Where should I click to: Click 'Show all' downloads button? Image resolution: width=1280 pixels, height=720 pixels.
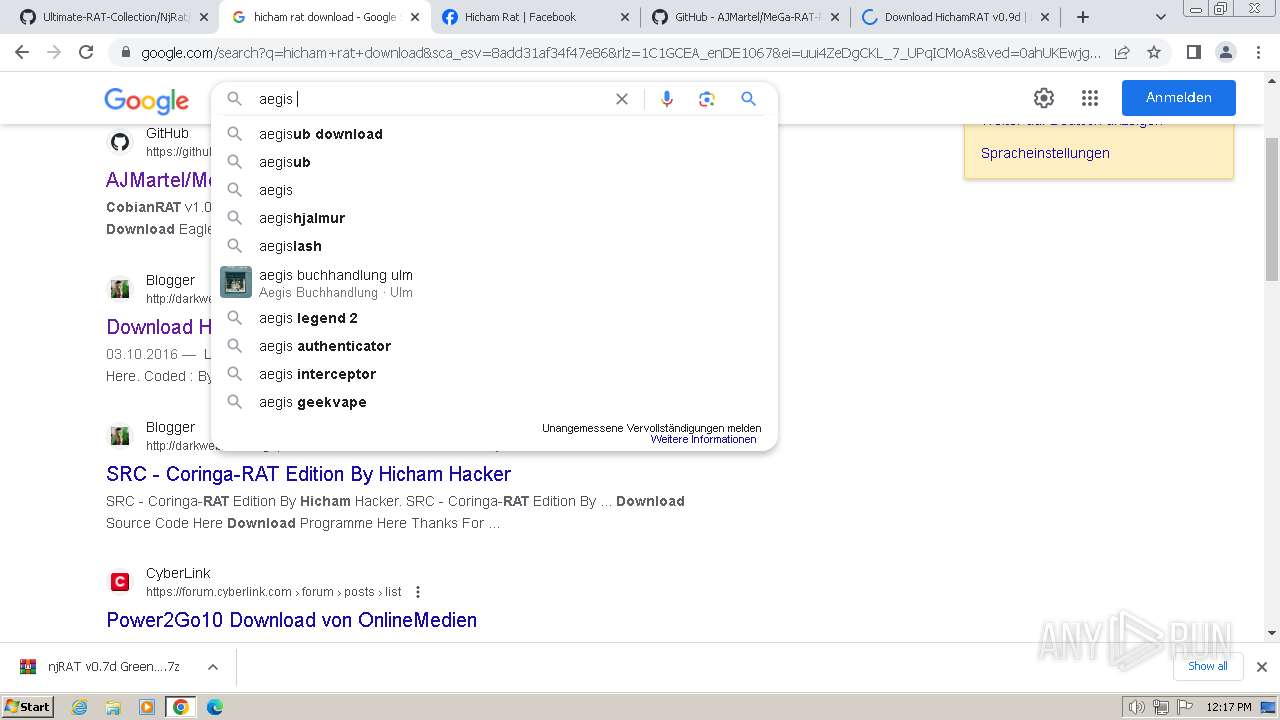pyautogui.click(x=1207, y=667)
